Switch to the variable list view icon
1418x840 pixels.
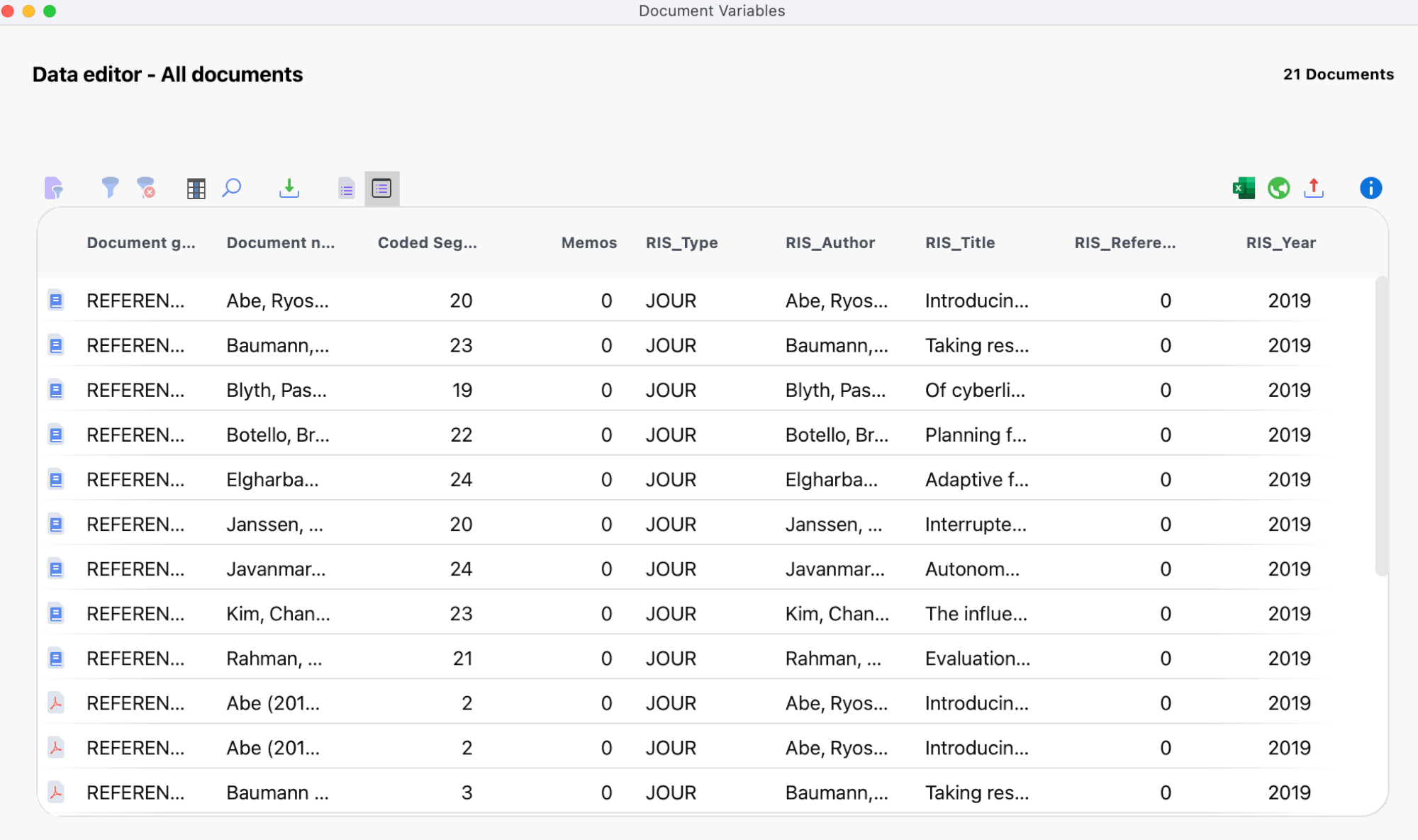346,189
